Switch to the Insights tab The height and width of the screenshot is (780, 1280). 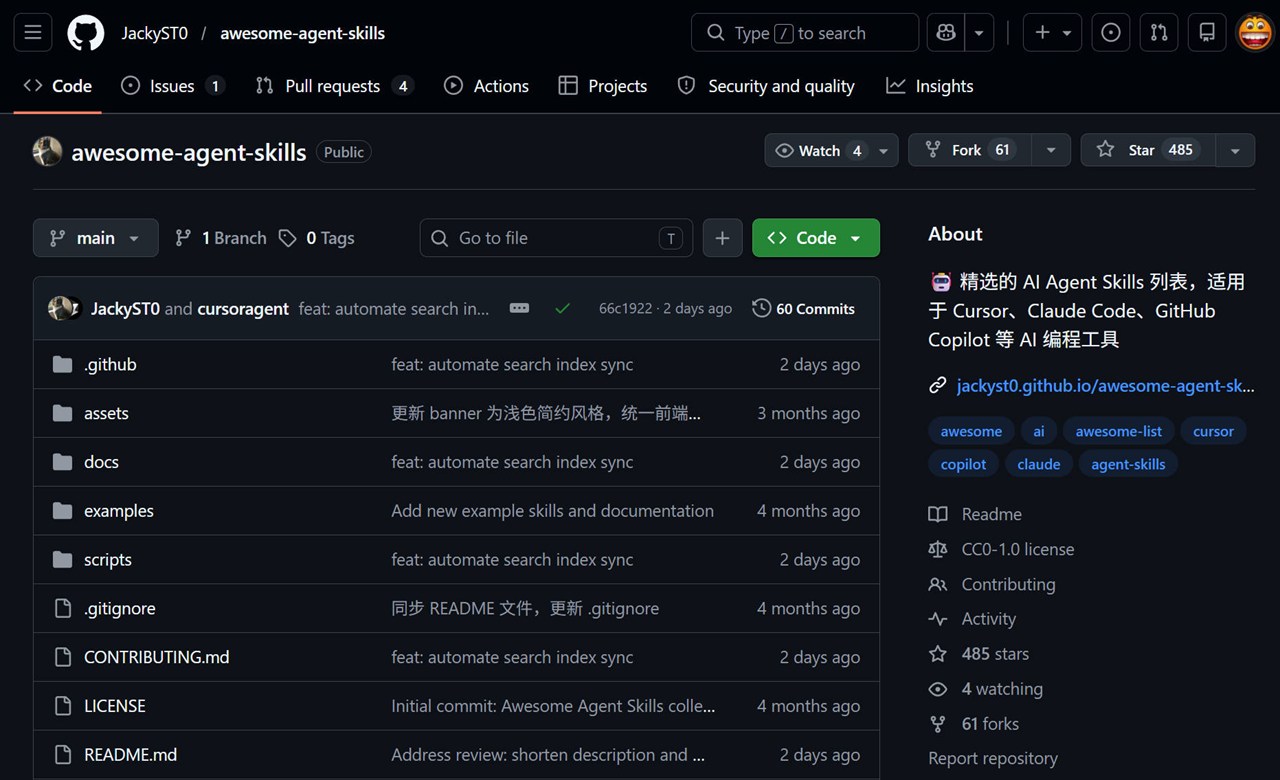coord(930,86)
